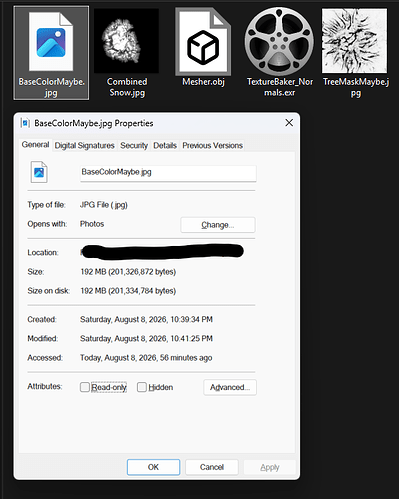This screenshot has width=399, height=499.
Task: Click the Size on disk value '201,334,784 bytes'
Action: (143, 291)
